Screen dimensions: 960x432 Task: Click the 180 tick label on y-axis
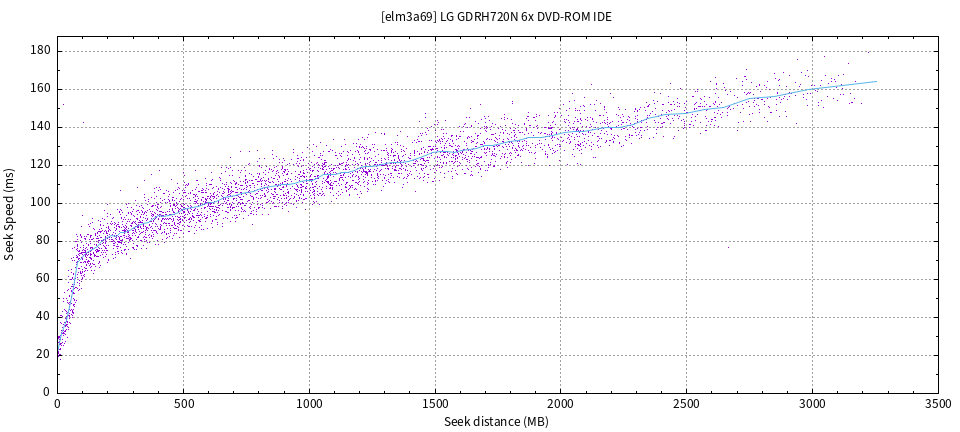[41, 51]
